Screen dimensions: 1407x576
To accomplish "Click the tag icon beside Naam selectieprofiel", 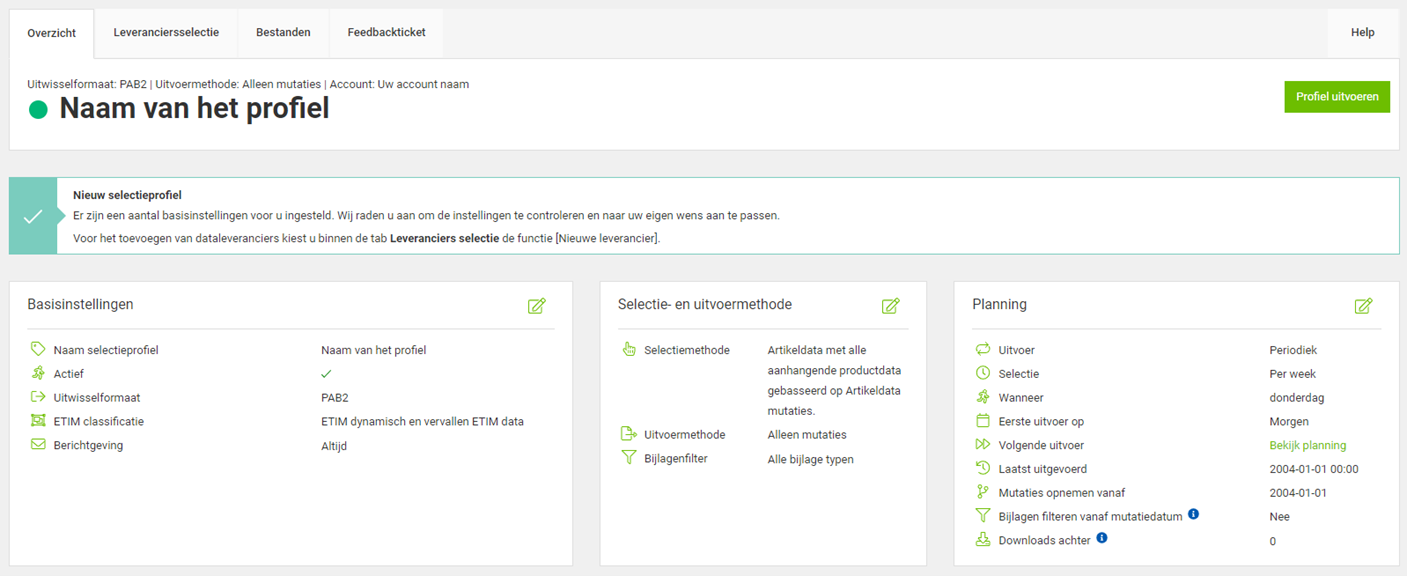I will [x=38, y=350].
